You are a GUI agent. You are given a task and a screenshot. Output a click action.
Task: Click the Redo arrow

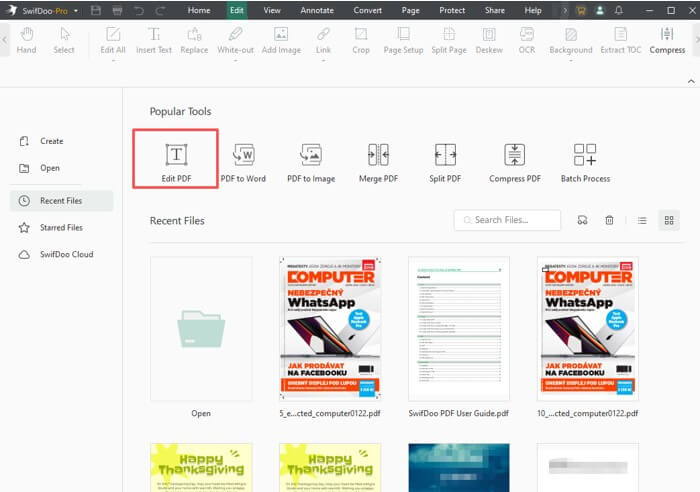click(x=160, y=10)
